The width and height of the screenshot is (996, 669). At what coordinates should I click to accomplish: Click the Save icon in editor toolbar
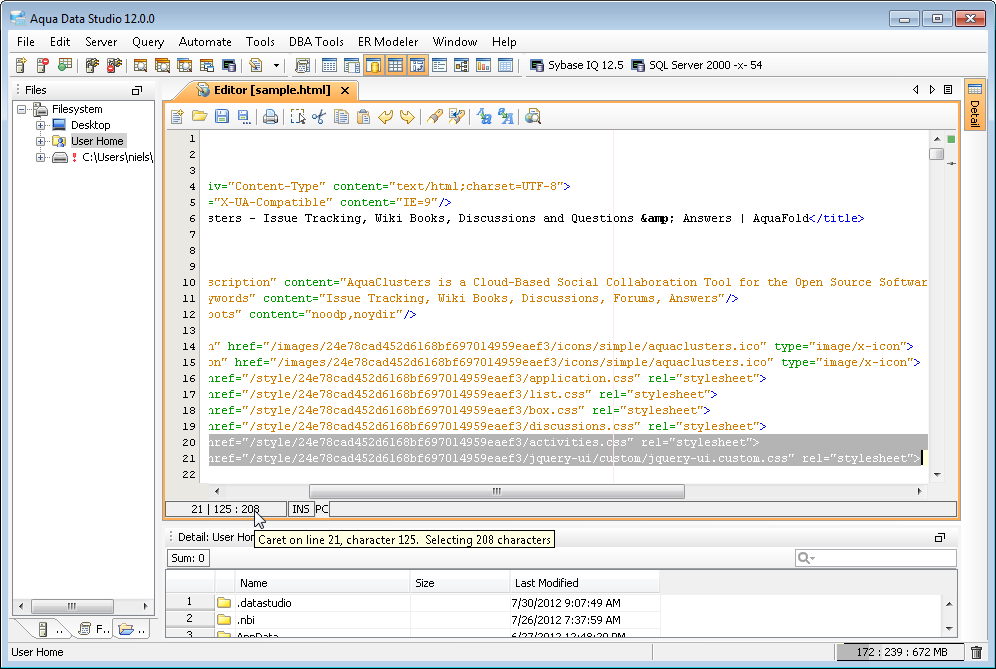click(222, 117)
